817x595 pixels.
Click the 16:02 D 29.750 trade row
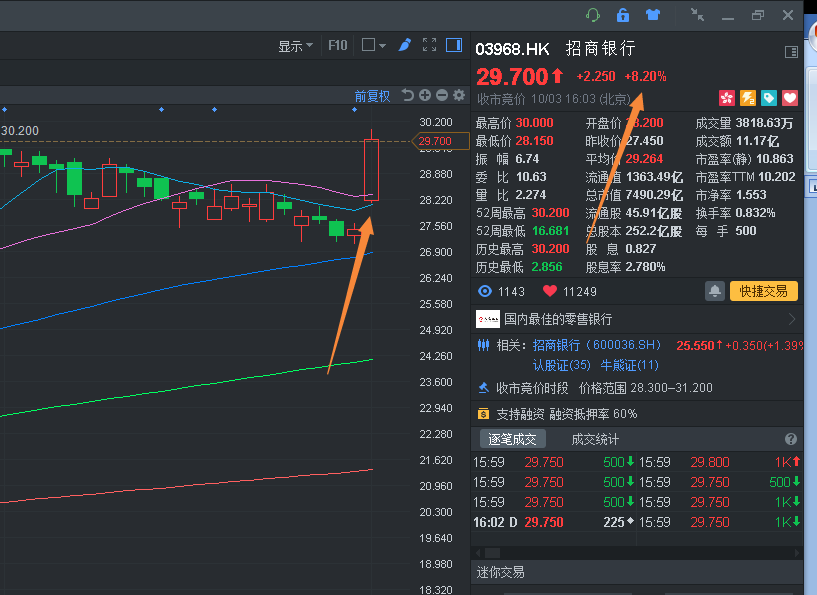553,522
